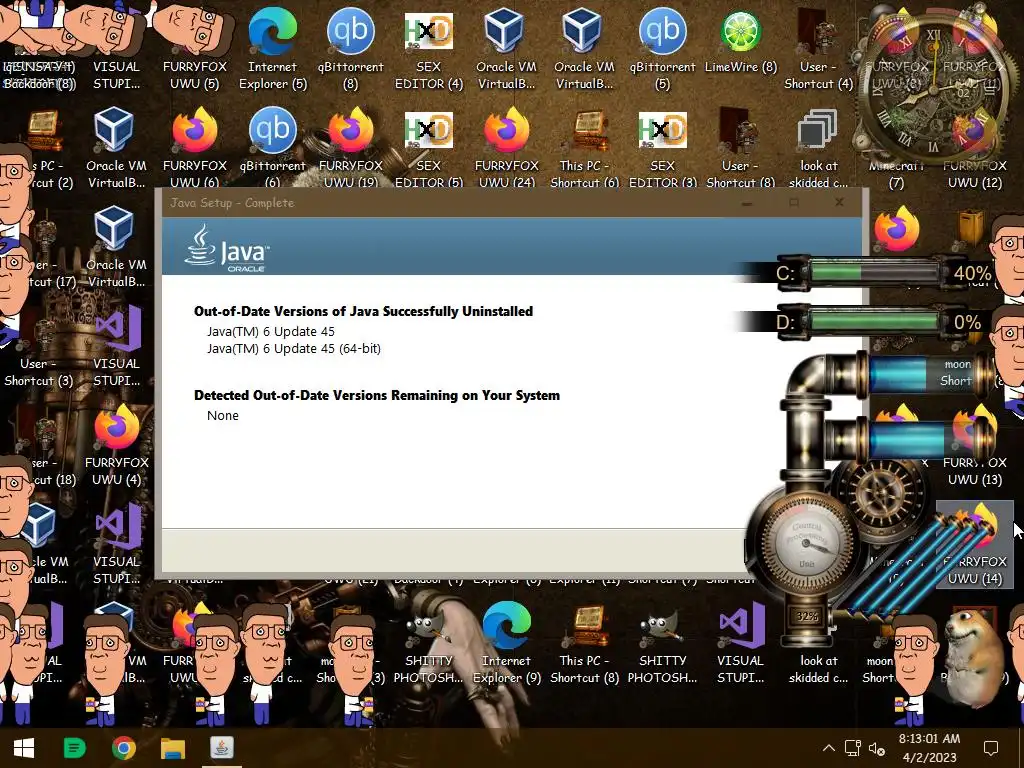Click the 'Java(TM) 6 Update 45 (64-bit)' line

[x=294, y=349]
